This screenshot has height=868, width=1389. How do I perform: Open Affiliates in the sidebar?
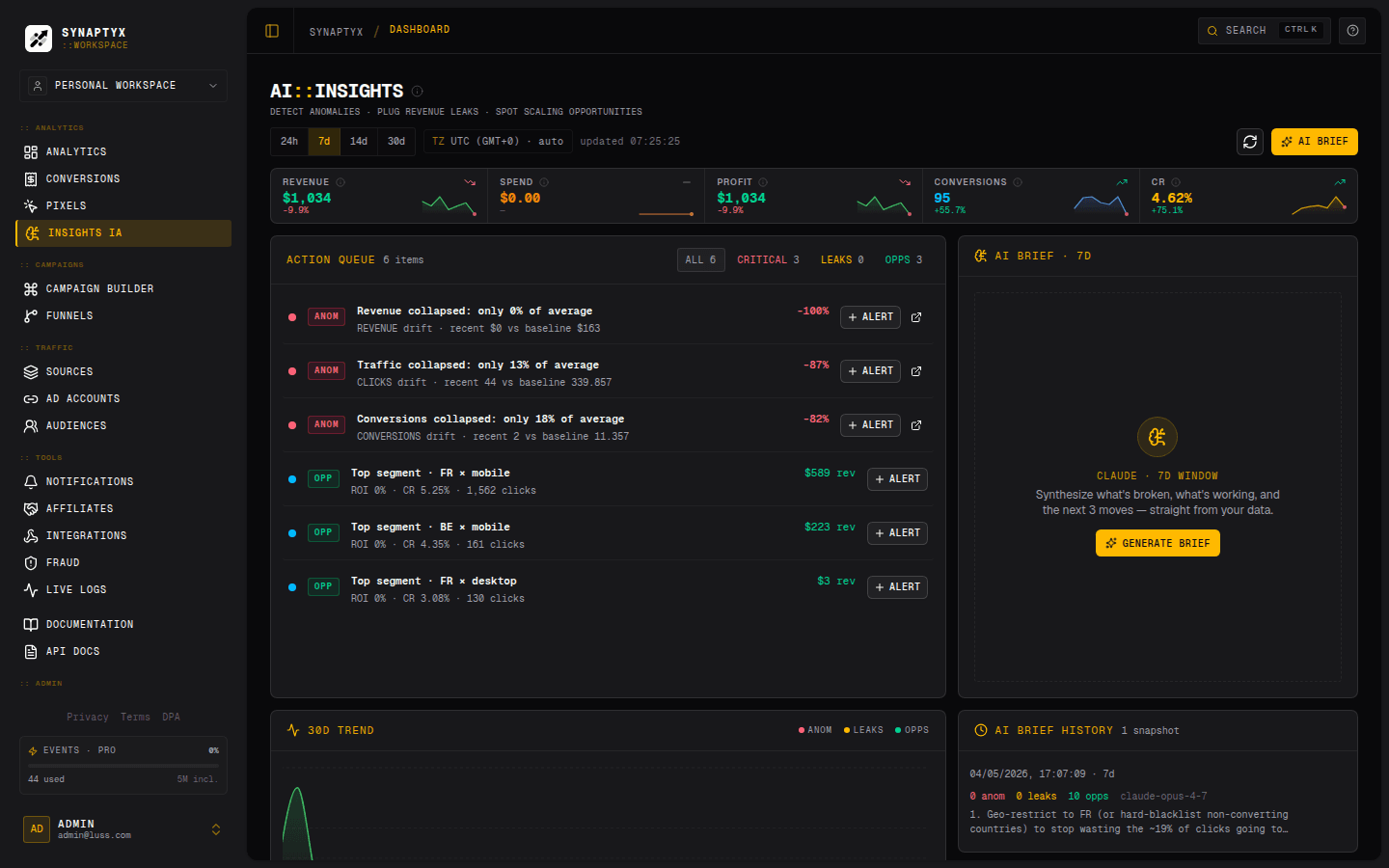[x=123, y=509]
